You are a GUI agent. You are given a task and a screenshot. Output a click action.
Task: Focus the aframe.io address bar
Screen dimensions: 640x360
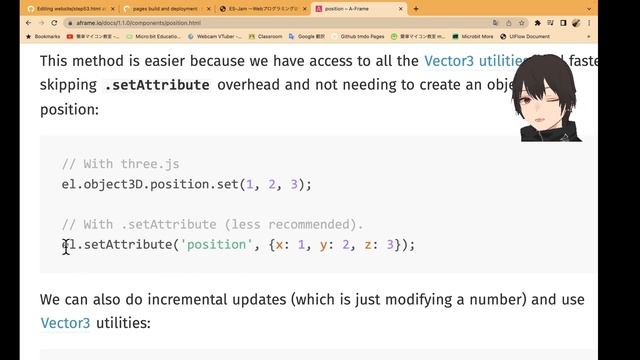[282, 23]
